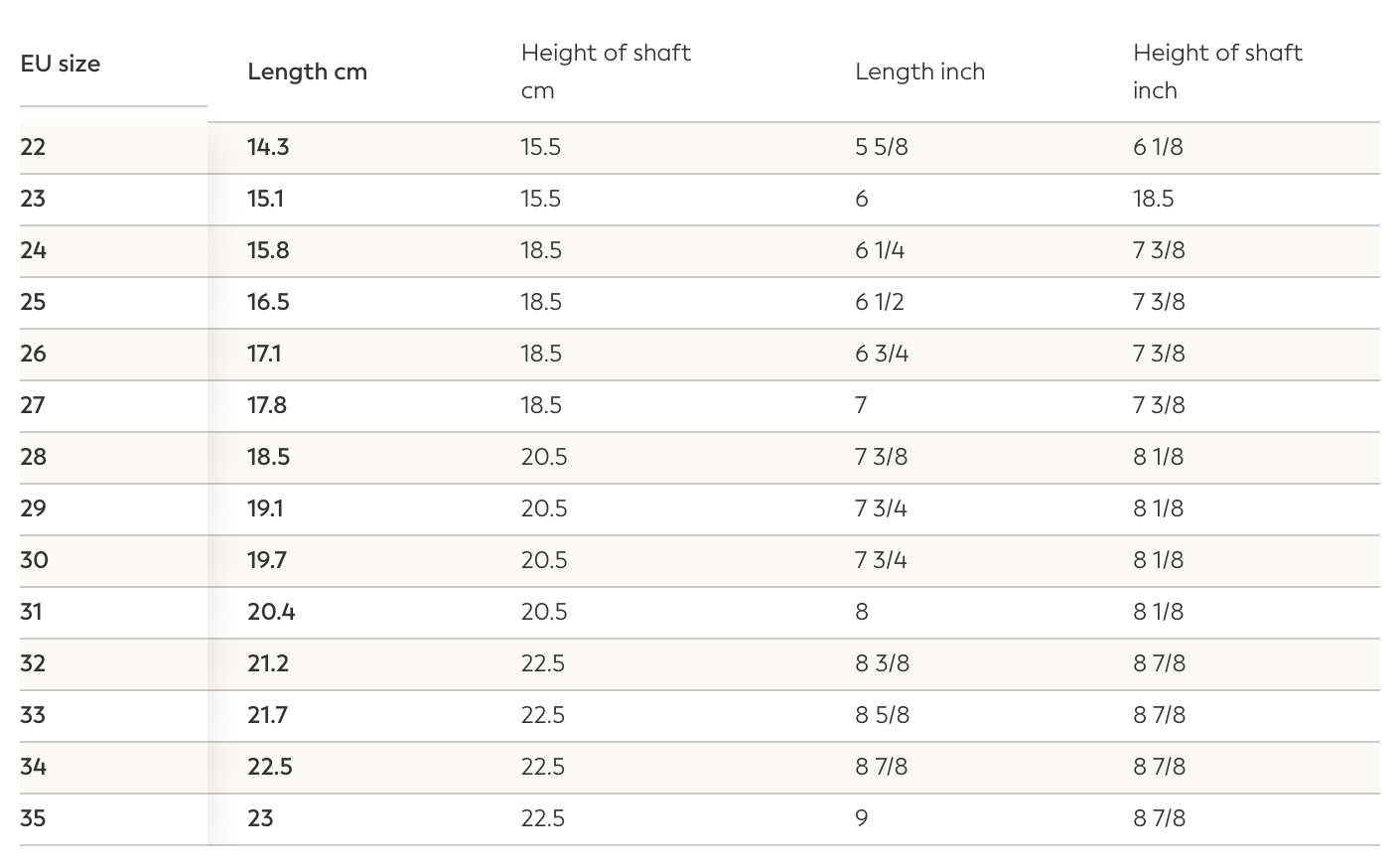The height and width of the screenshot is (868, 1400).
Task: Click the 16.5 length cm value
Action: [x=268, y=302]
